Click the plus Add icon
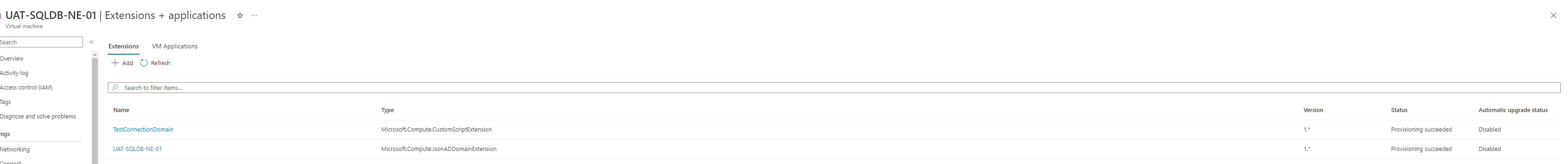The height and width of the screenshot is (164, 1568). (115, 63)
